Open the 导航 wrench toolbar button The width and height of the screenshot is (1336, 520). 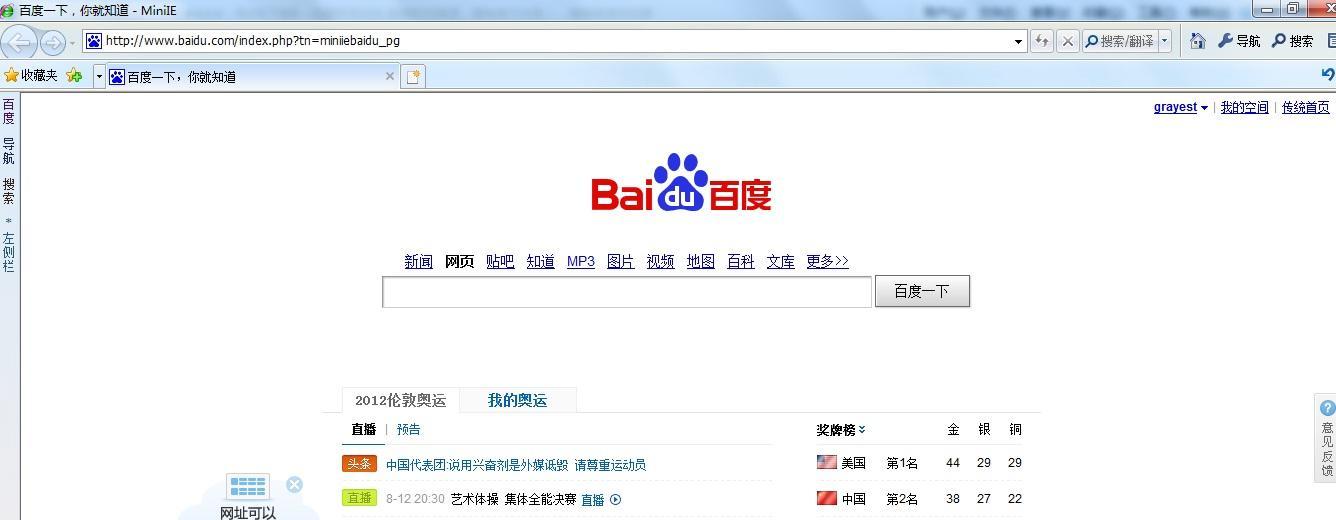1239,41
